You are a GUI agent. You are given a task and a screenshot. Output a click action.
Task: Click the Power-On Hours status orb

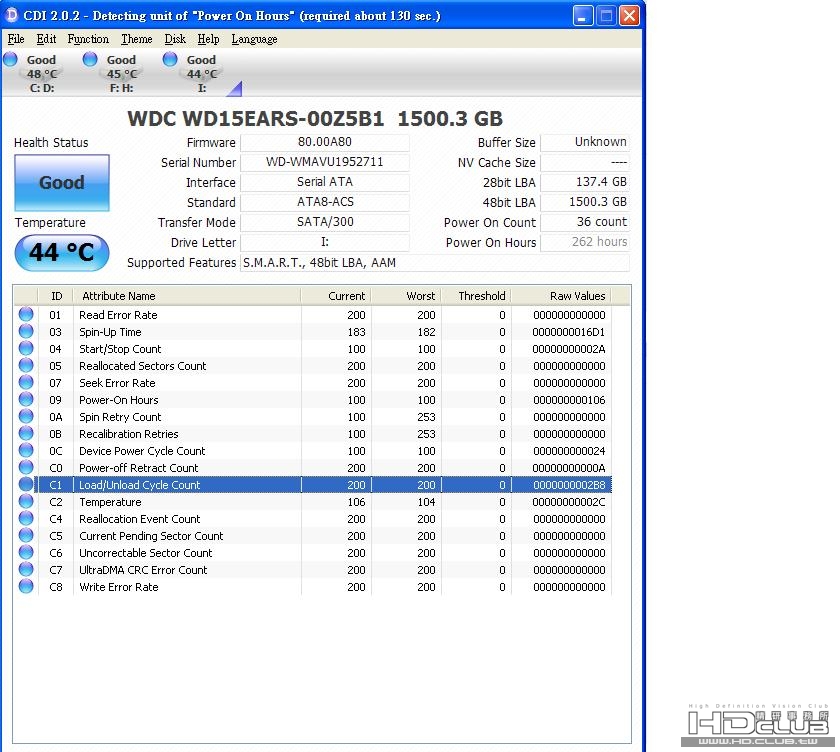pyautogui.click(x=26, y=400)
